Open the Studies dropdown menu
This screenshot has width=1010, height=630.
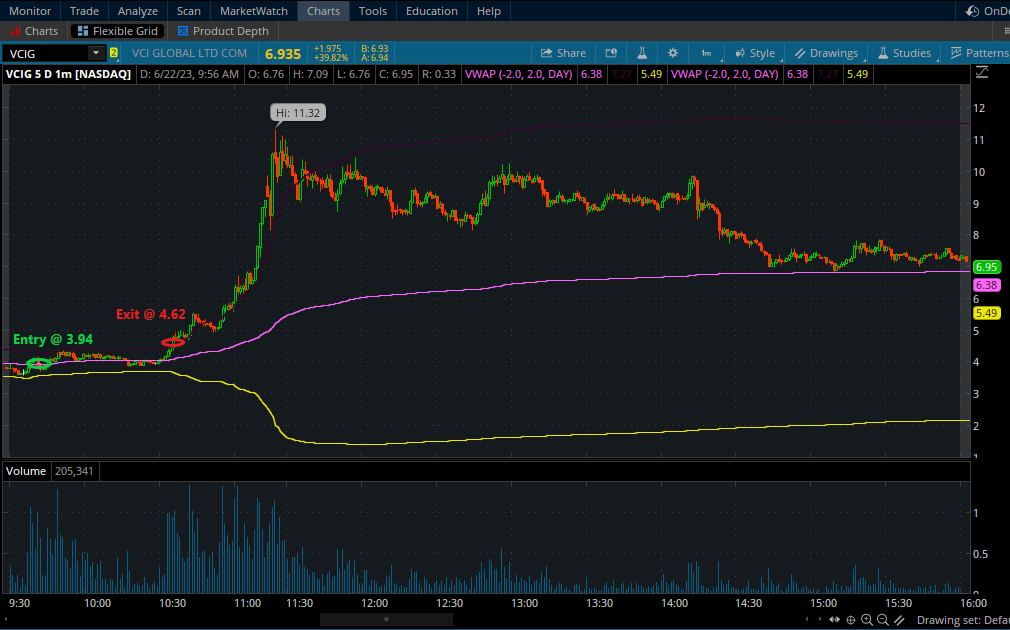click(x=904, y=53)
